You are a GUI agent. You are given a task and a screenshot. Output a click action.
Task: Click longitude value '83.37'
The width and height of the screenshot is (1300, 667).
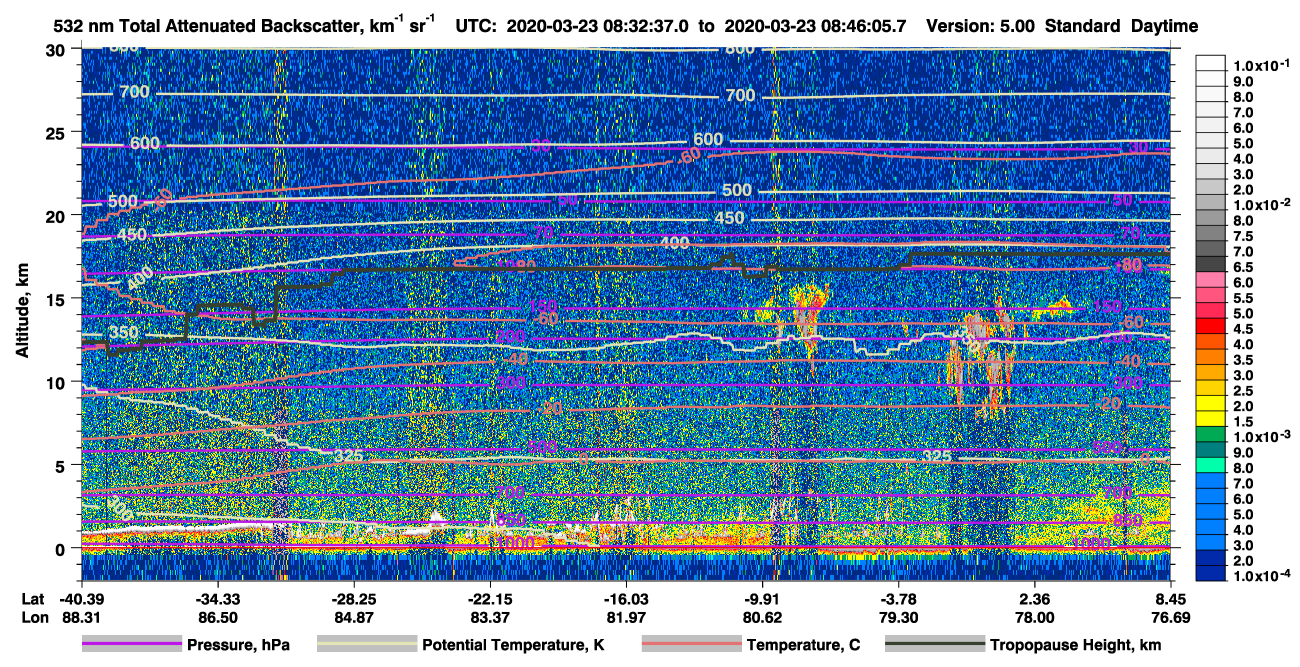[x=490, y=618]
